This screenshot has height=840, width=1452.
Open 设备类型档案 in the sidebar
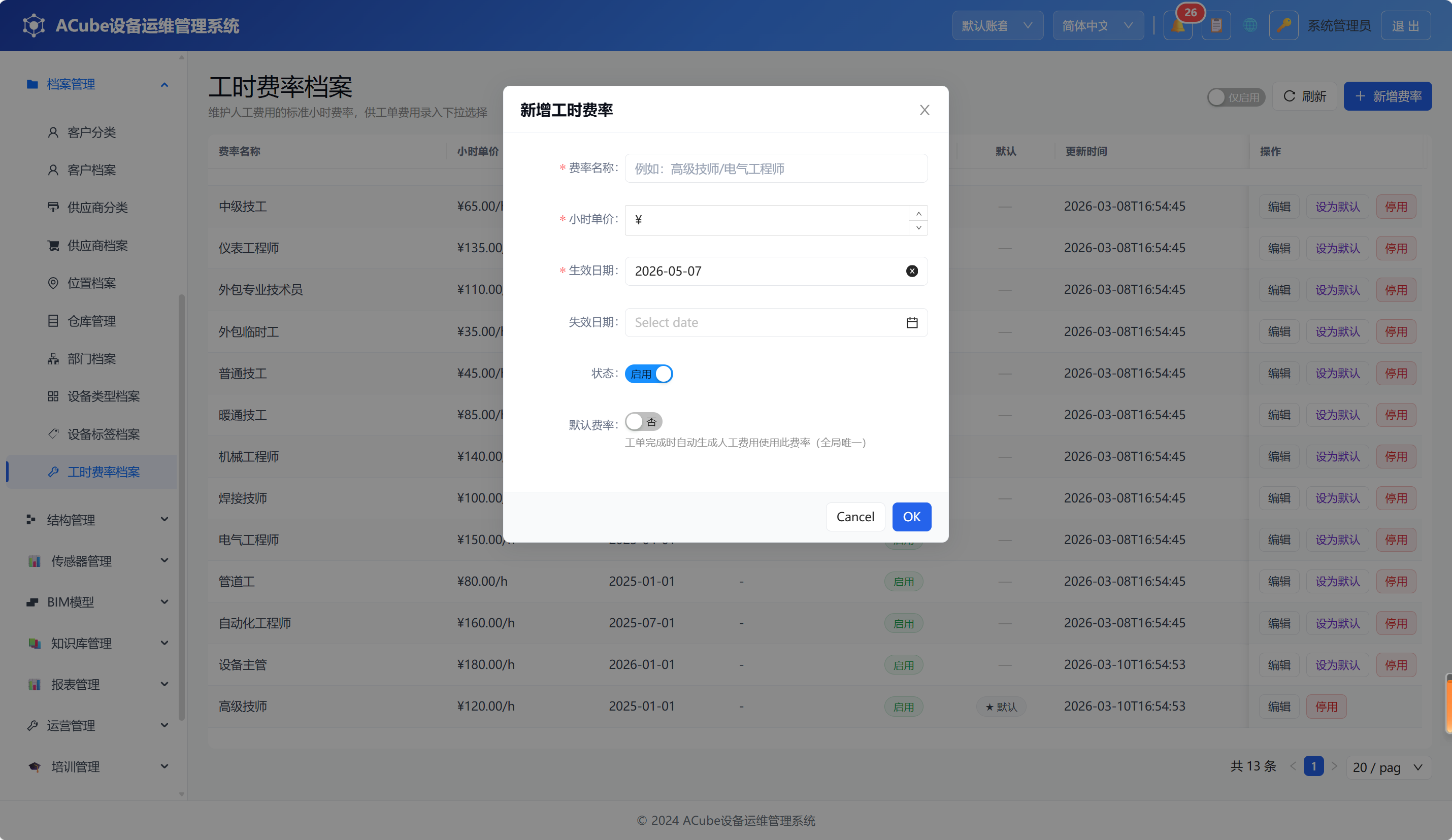pyautogui.click(x=92, y=396)
